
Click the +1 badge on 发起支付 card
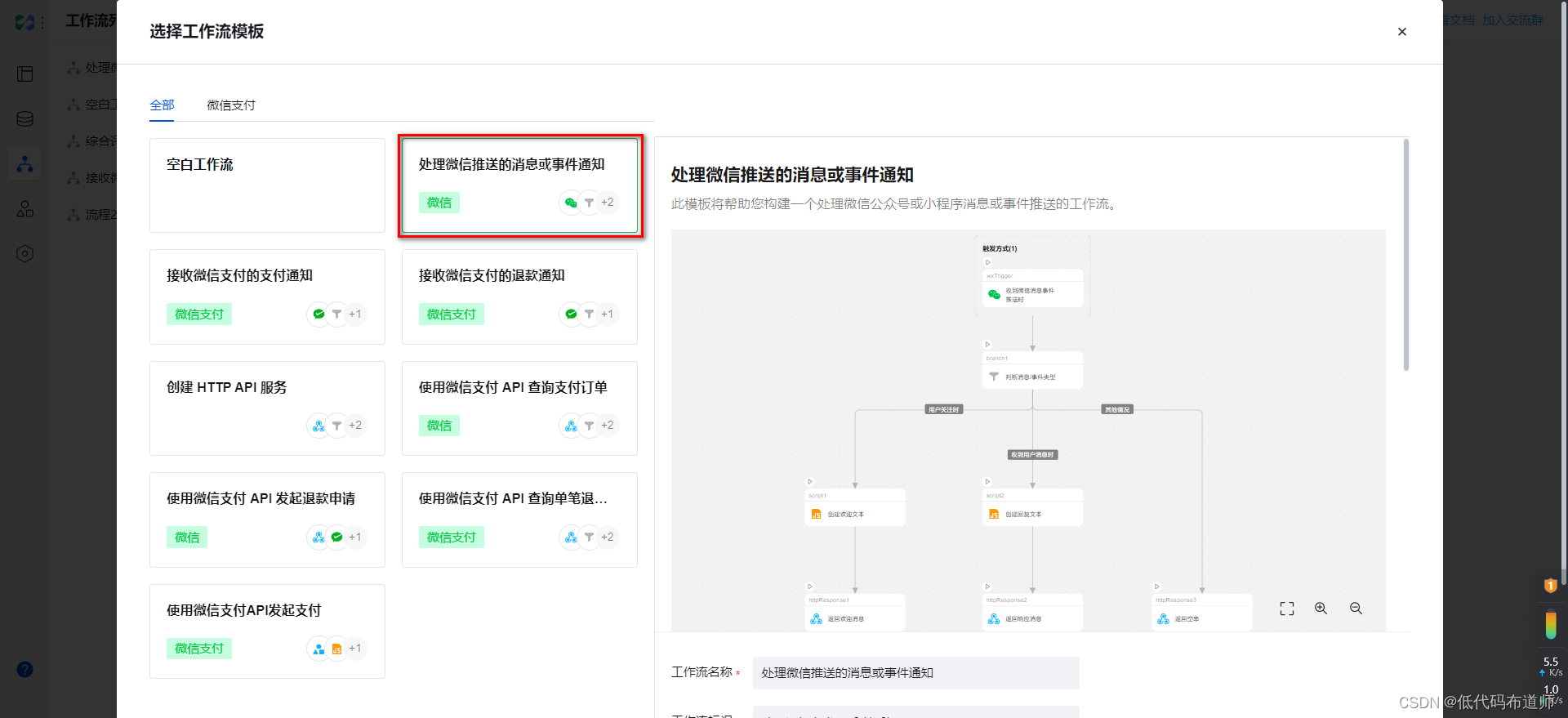(x=354, y=649)
